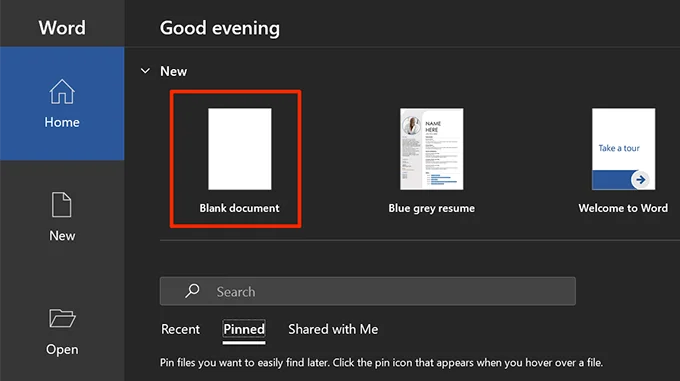Switch to the Recent tab

coord(180,329)
